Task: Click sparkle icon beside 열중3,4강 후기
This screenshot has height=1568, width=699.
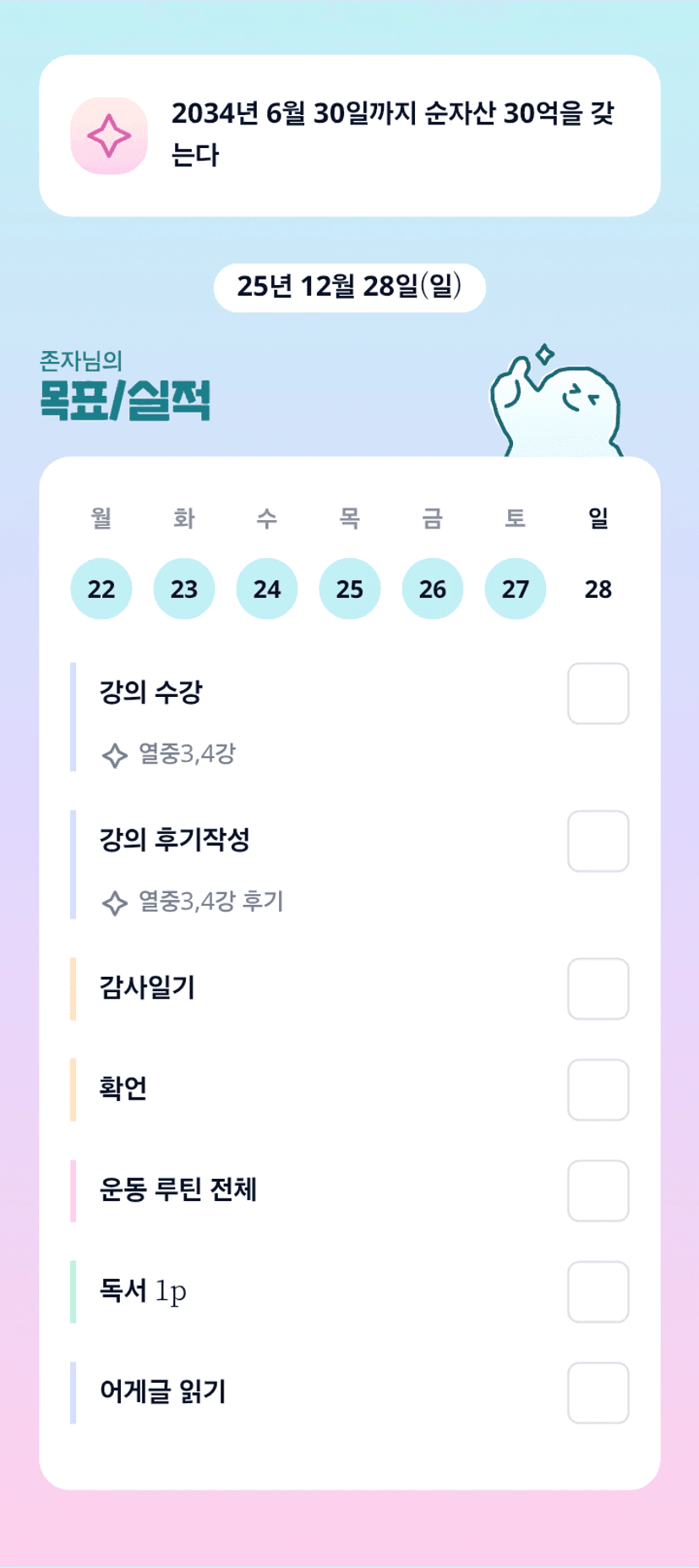Action: point(114,902)
